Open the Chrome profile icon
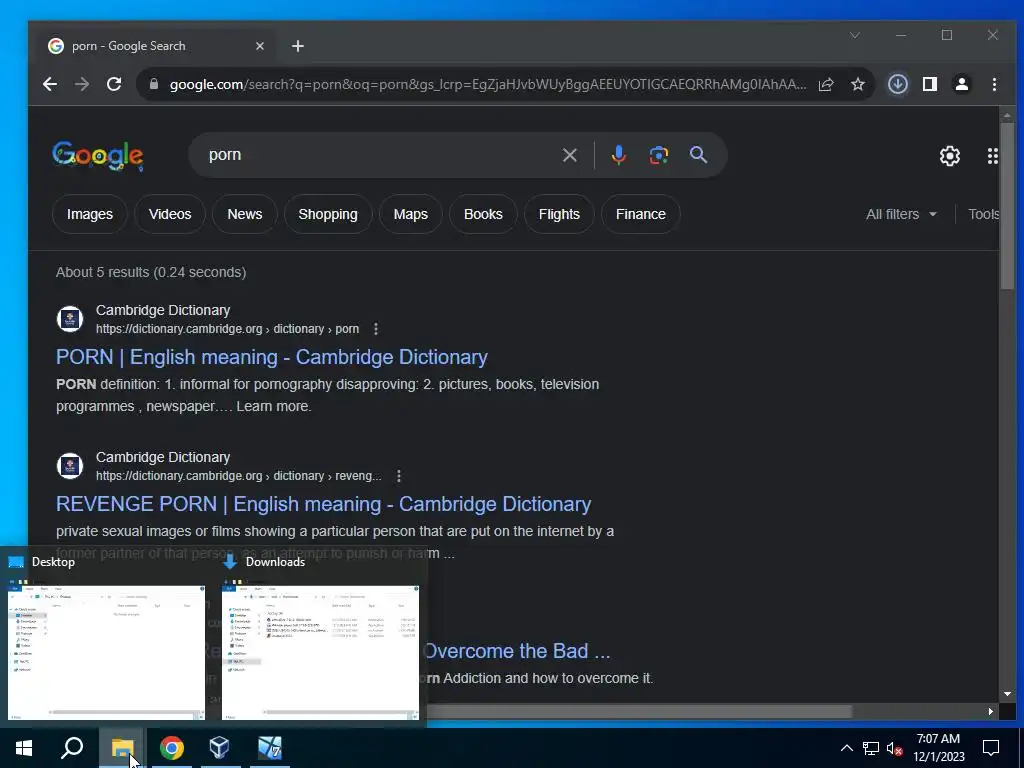Screen dimensions: 1024x768 [x=961, y=84]
